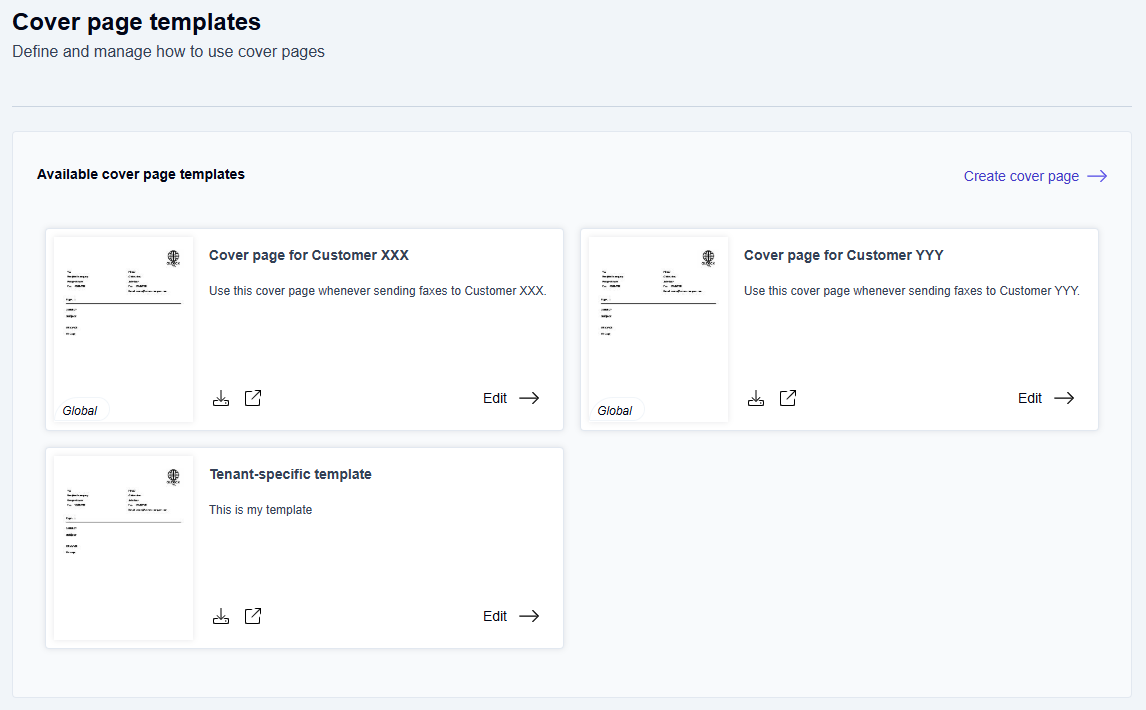Click the Global badge on Customer YYY thumbnail
Viewport: 1146px width, 710px height.
coord(615,411)
